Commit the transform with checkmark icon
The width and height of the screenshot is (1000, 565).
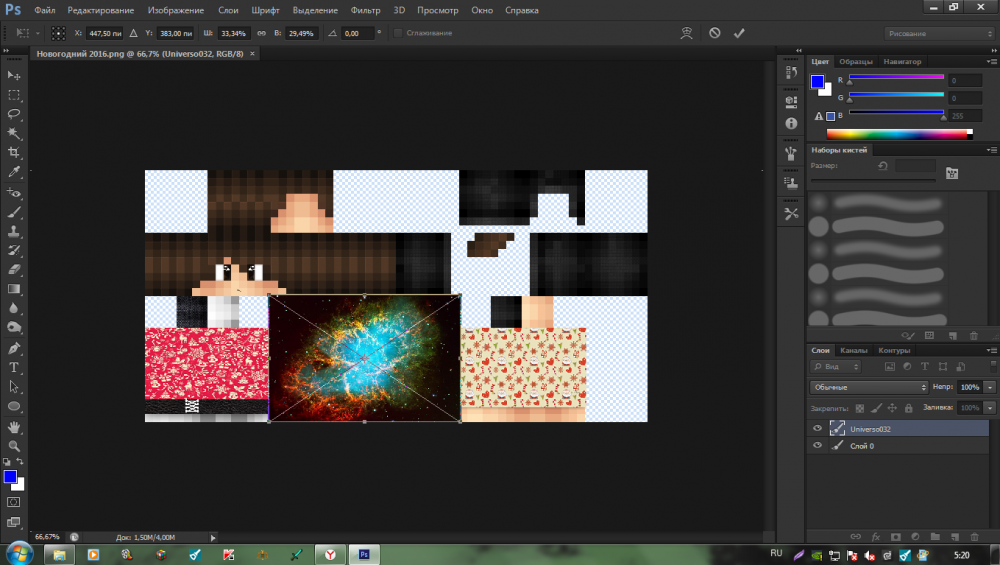(739, 33)
